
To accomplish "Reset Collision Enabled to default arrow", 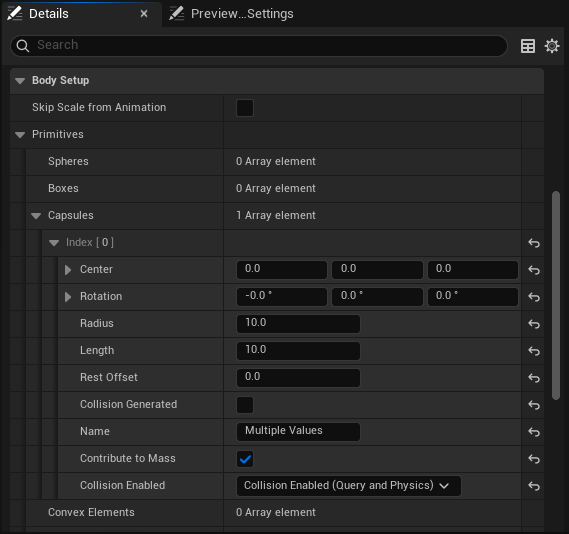I will coord(534,486).
